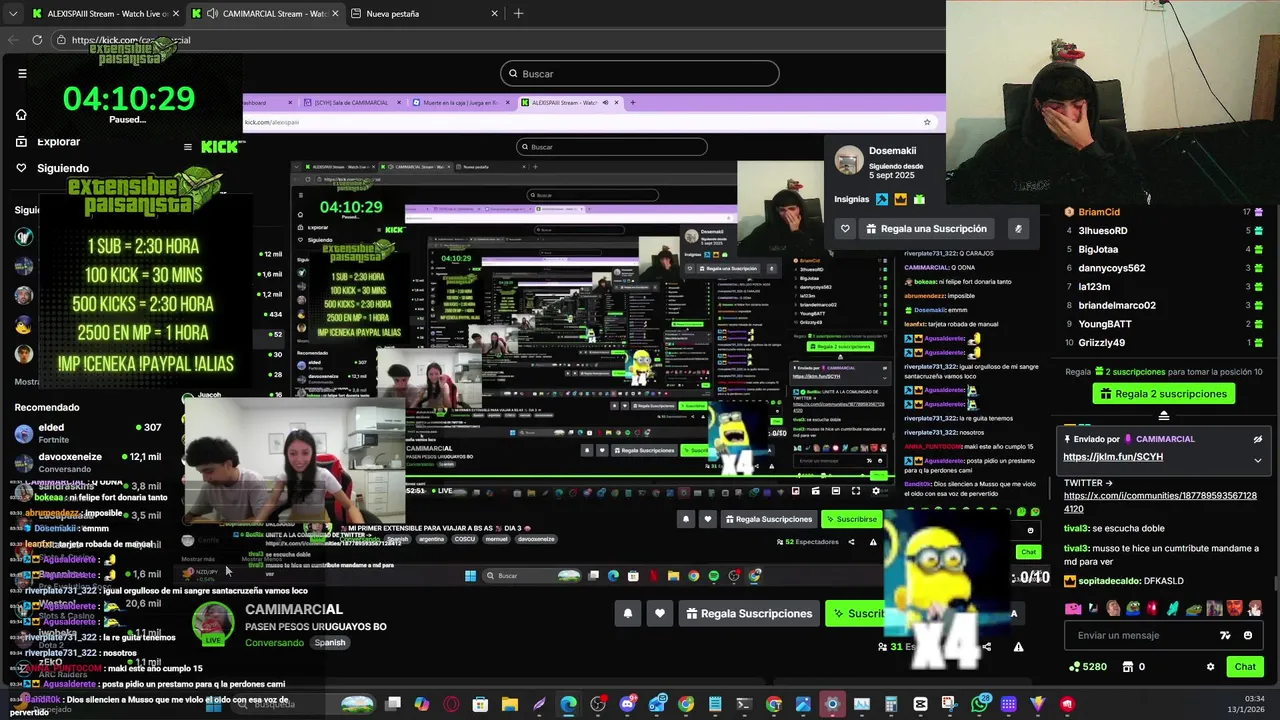
Task: Select dannycoys562 in gift leaderboard
Action: pos(1112,268)
